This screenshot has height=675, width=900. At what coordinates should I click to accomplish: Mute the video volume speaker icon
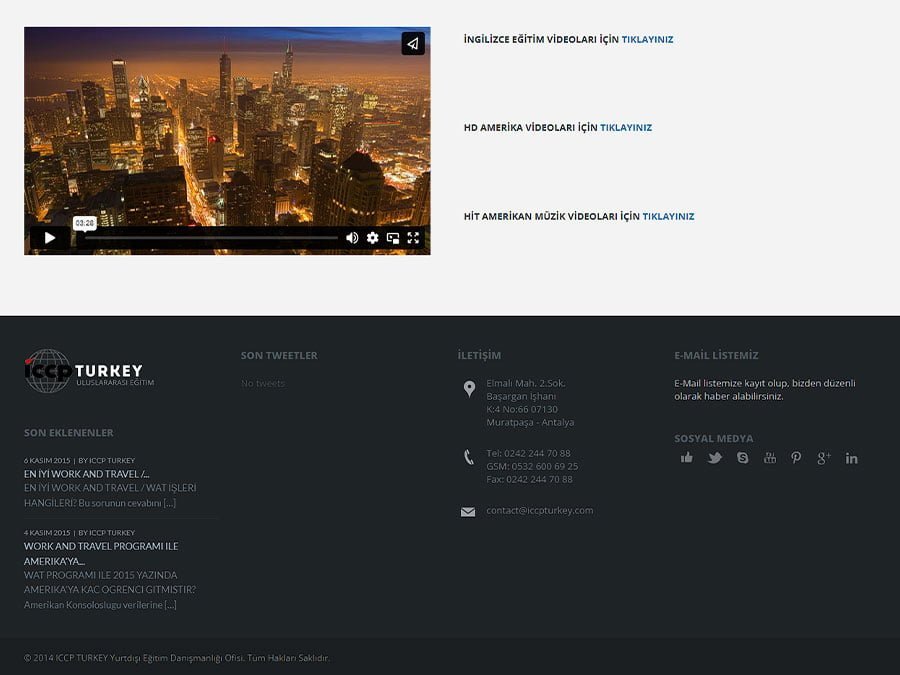coord(352,238)
